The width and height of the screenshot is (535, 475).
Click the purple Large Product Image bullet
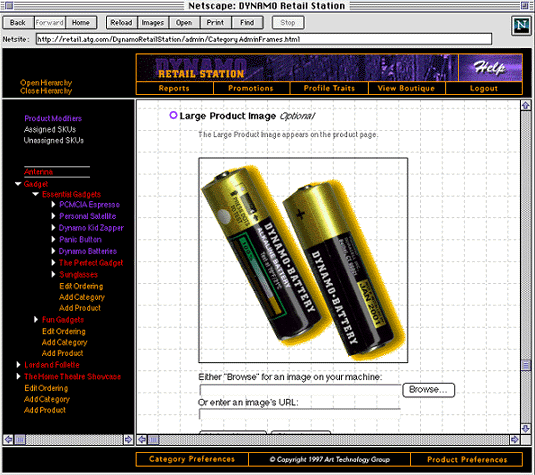[x=173, y=115]
